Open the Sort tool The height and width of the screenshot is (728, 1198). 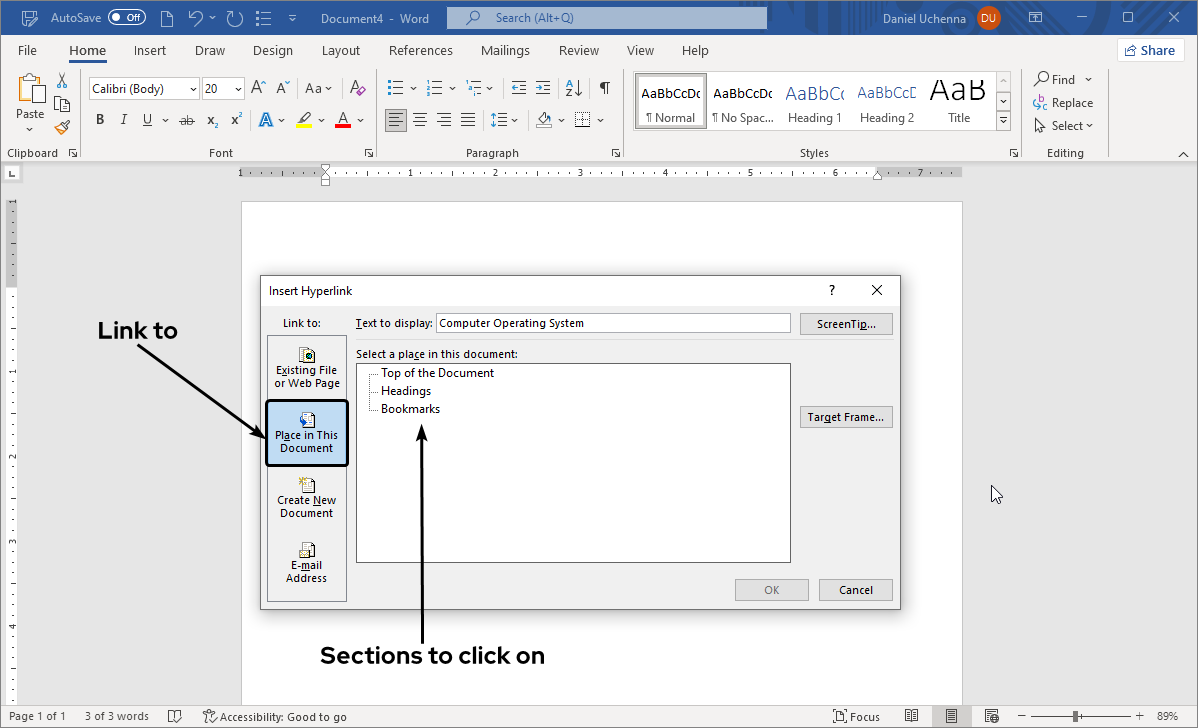click(571, 88)
